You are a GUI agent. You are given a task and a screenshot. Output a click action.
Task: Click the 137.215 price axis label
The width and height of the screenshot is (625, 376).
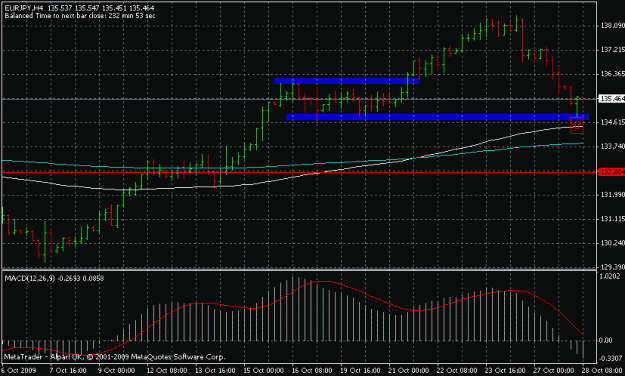613,49
